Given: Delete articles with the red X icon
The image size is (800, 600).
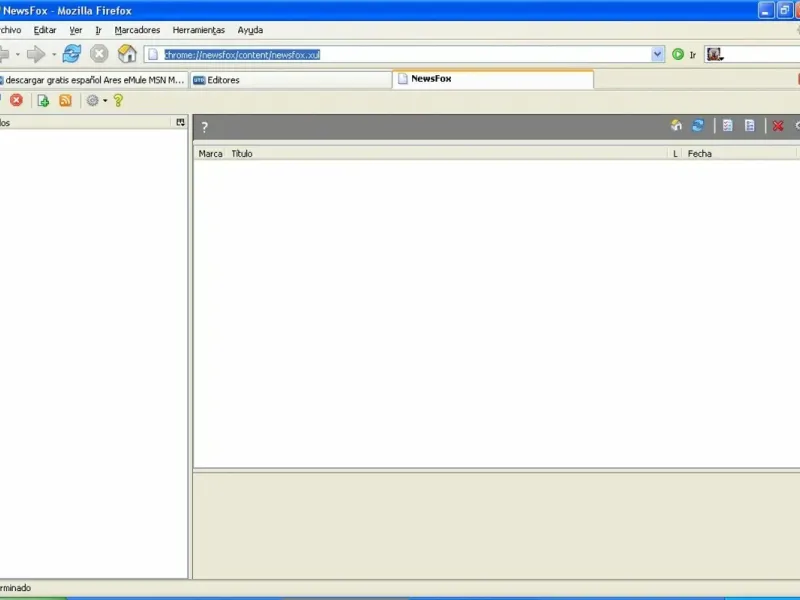Looking at the screenshot, I should point(778,126).
